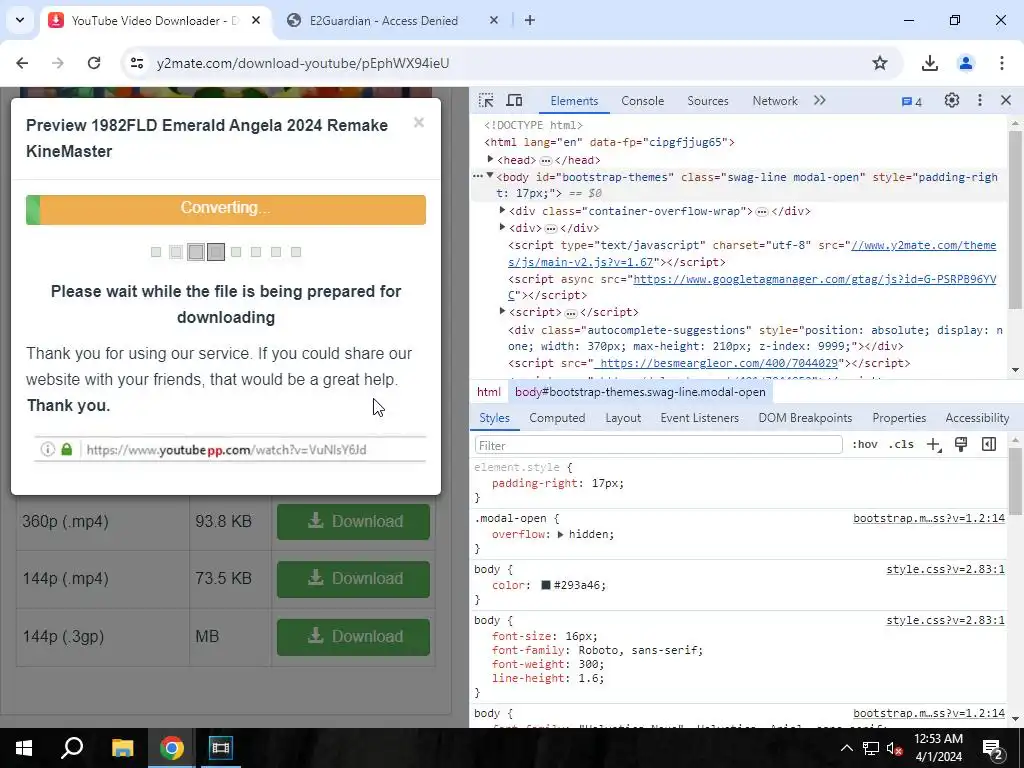The image size is (1024, 768).
Task: Open Windows taskbar search
Action: coord(72,748)
